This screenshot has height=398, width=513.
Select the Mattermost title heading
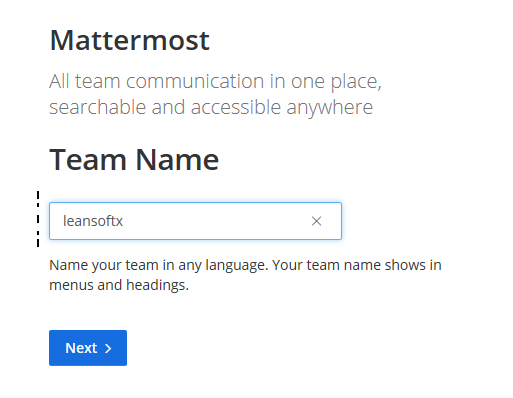click(130, 40)
